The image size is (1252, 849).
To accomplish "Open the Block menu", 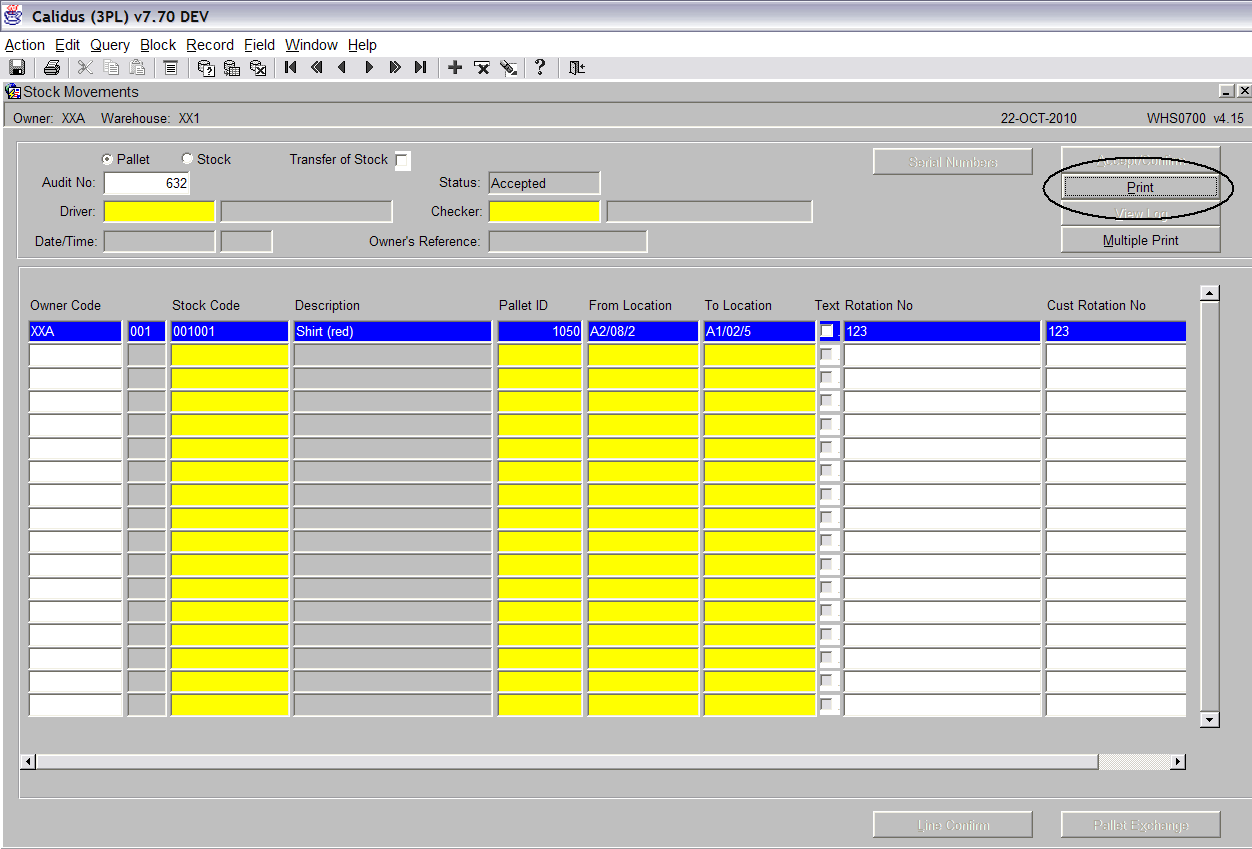I will click(158, 45).
